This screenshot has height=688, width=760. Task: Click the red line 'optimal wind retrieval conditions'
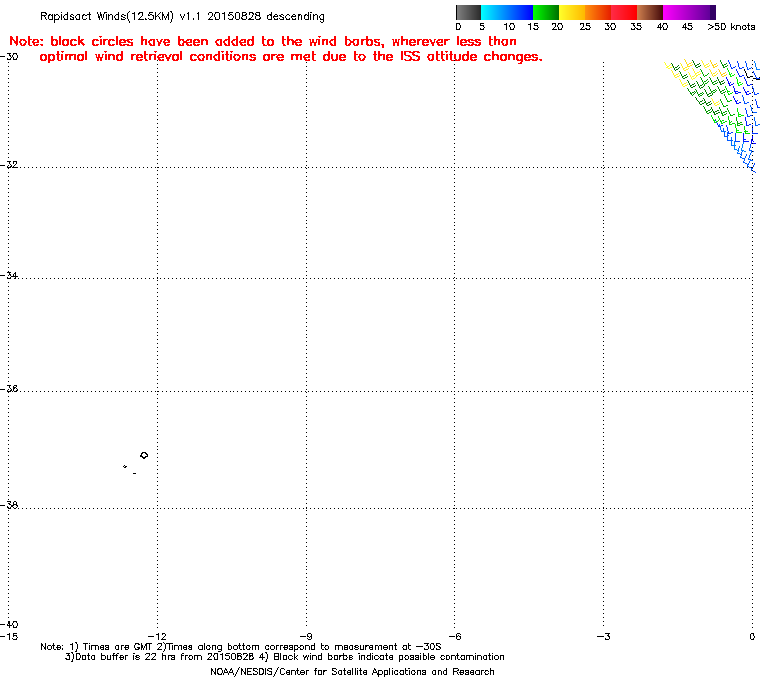click(291, 57)
